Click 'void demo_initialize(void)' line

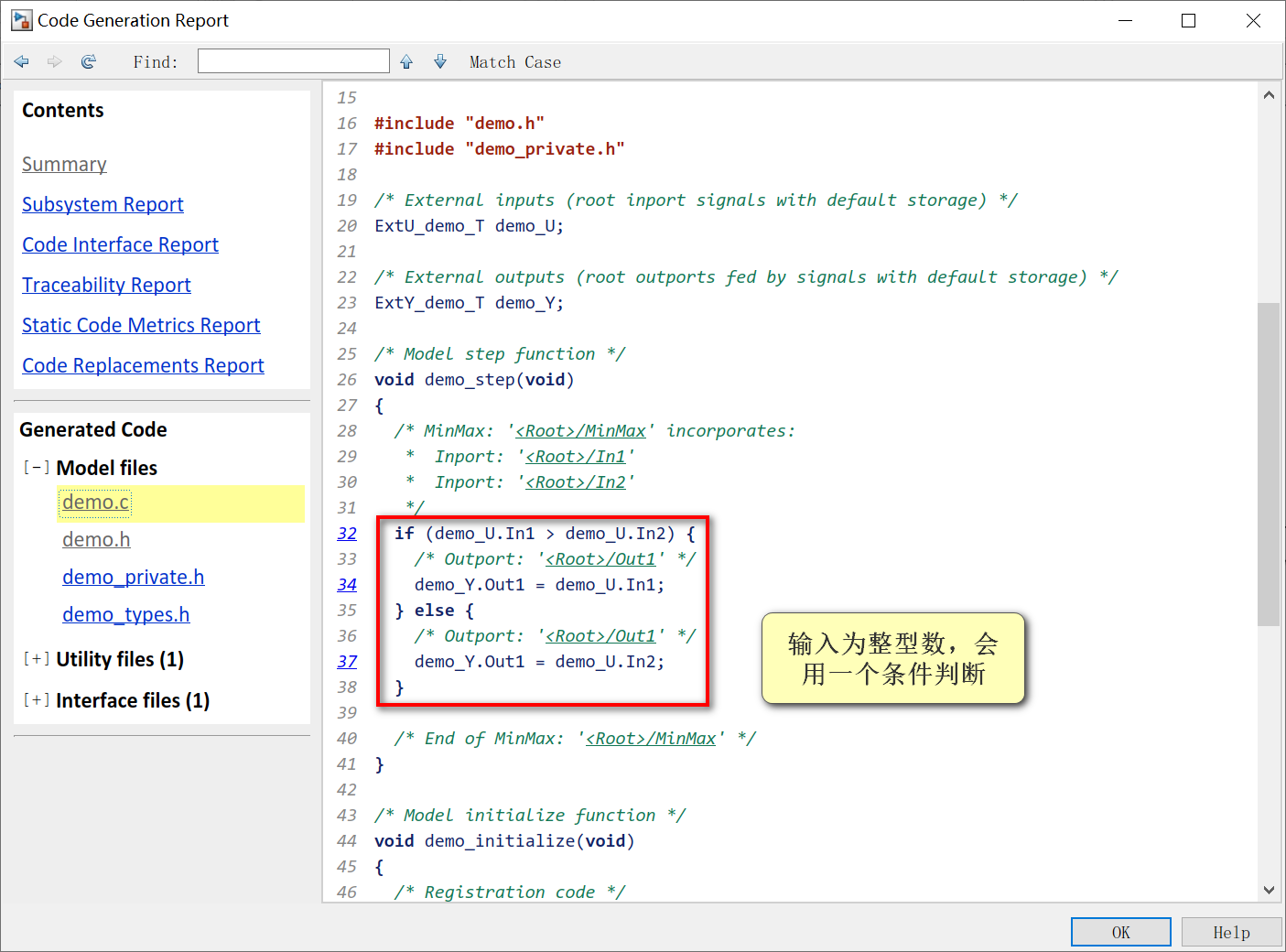[x=504, y=840]
